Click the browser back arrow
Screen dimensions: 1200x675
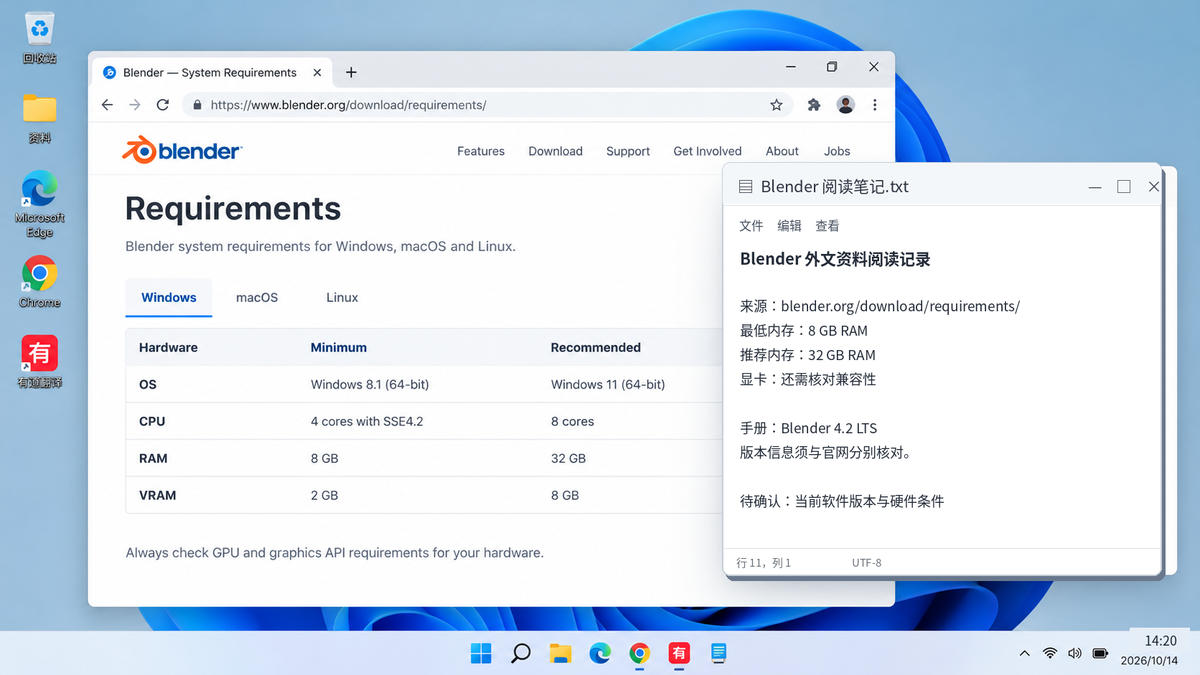(x=108, y=105)
